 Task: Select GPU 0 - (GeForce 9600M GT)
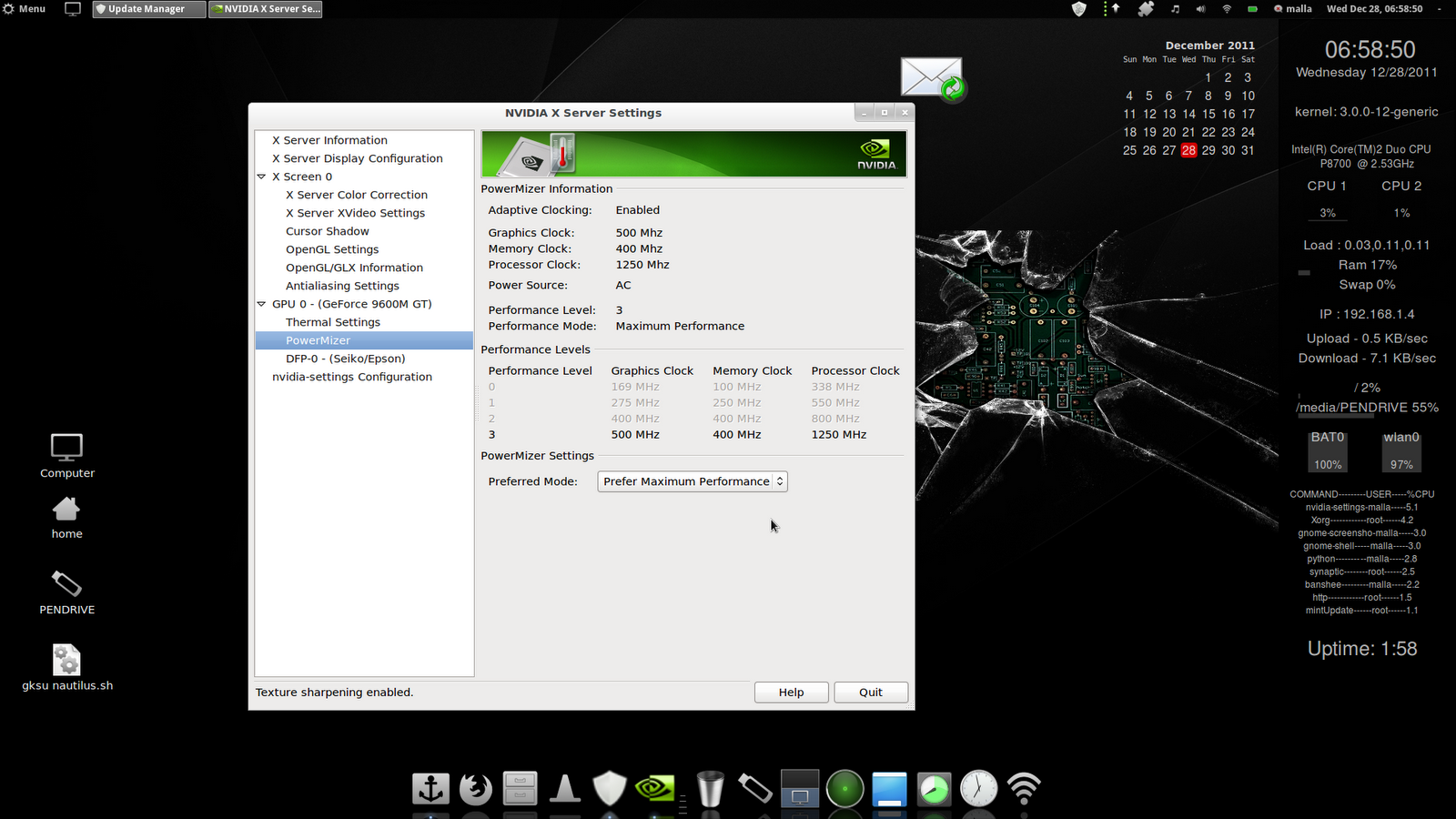pos(351,304)
